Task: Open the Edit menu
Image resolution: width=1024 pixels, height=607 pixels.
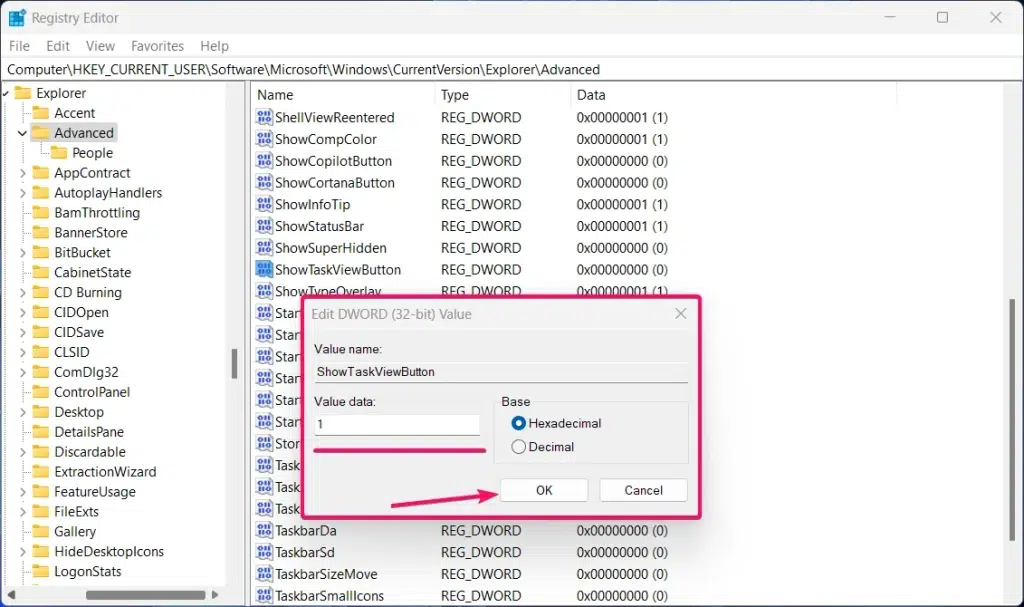Action: pyautogui.click(x=57, y=46)
